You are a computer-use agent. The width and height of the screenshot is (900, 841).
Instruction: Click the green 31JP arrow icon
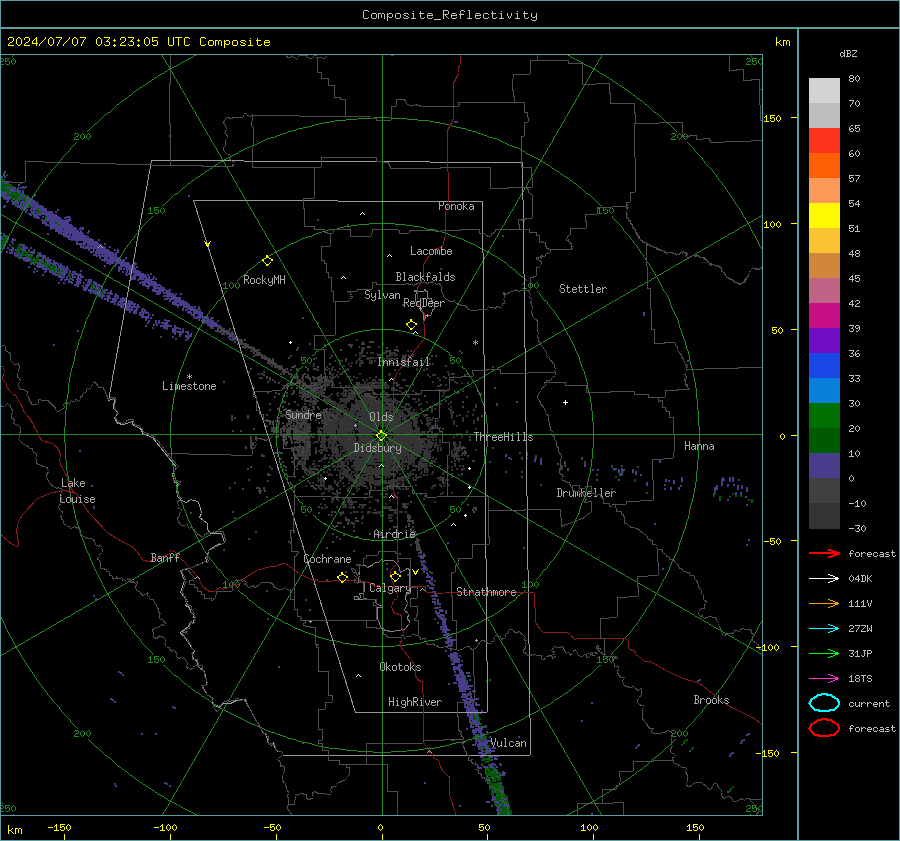pos(824,653)
